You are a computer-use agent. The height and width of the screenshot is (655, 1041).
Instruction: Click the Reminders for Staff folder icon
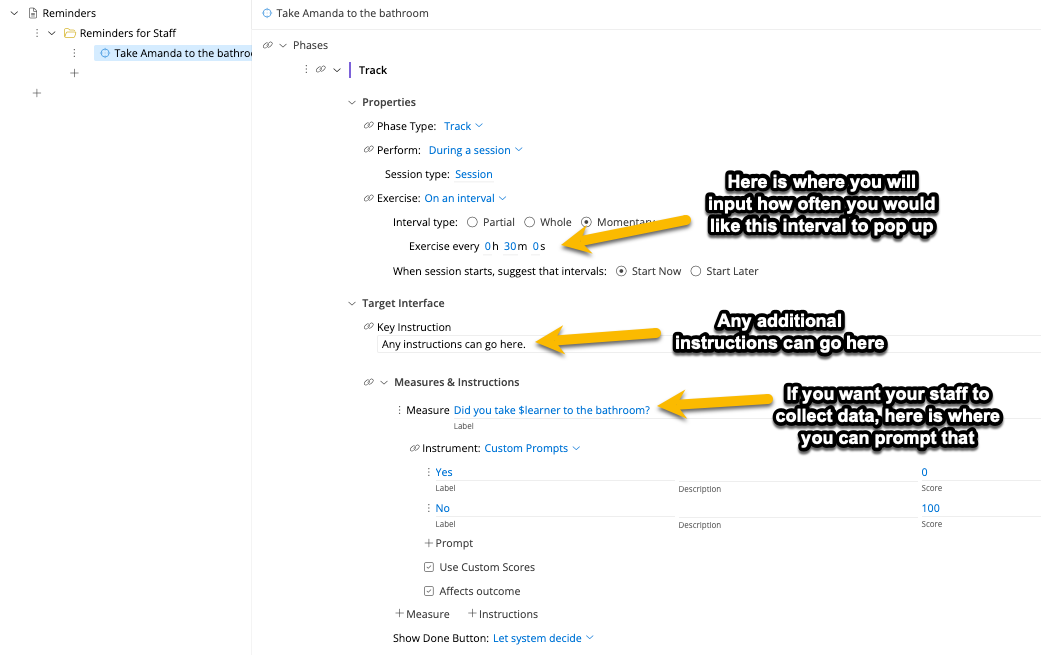(70, 33)
